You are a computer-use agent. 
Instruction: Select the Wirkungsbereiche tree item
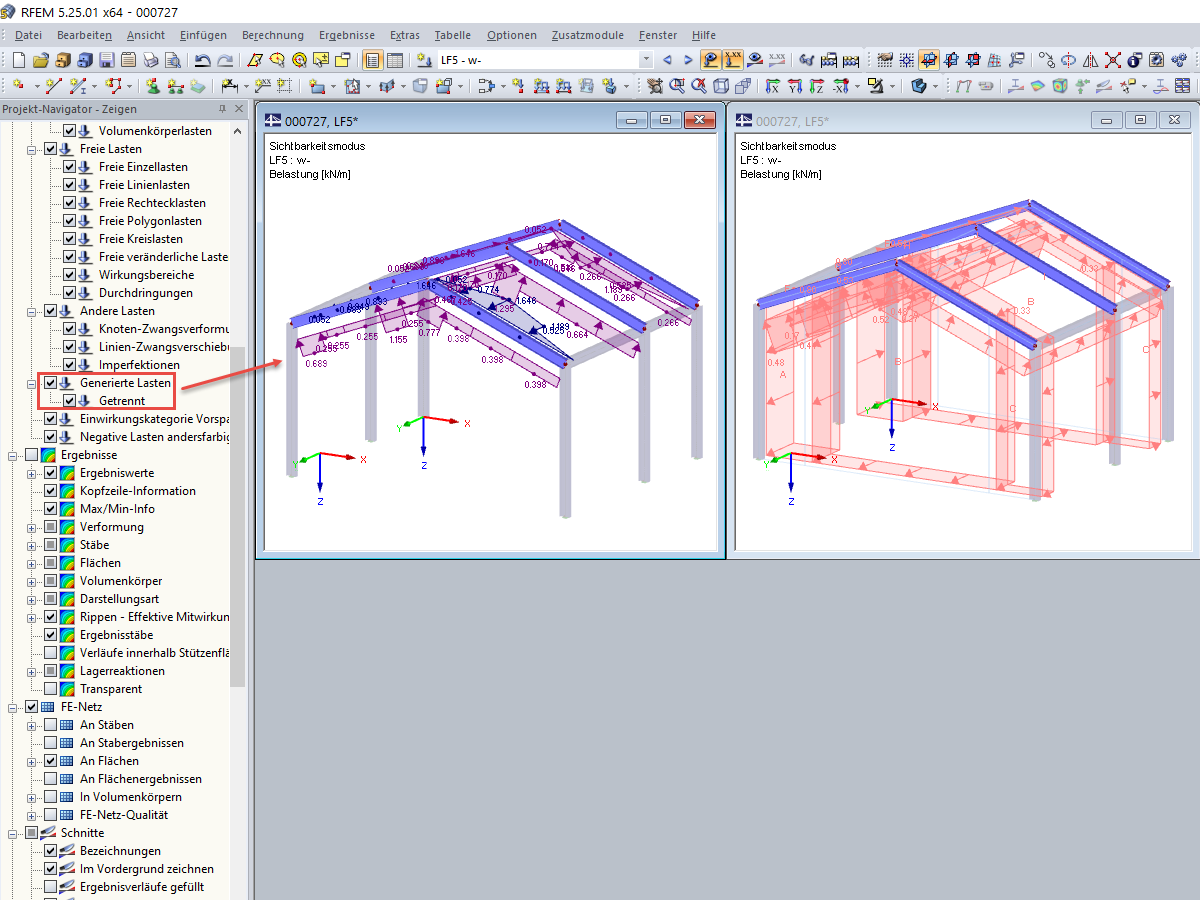[x=146, y=275]
